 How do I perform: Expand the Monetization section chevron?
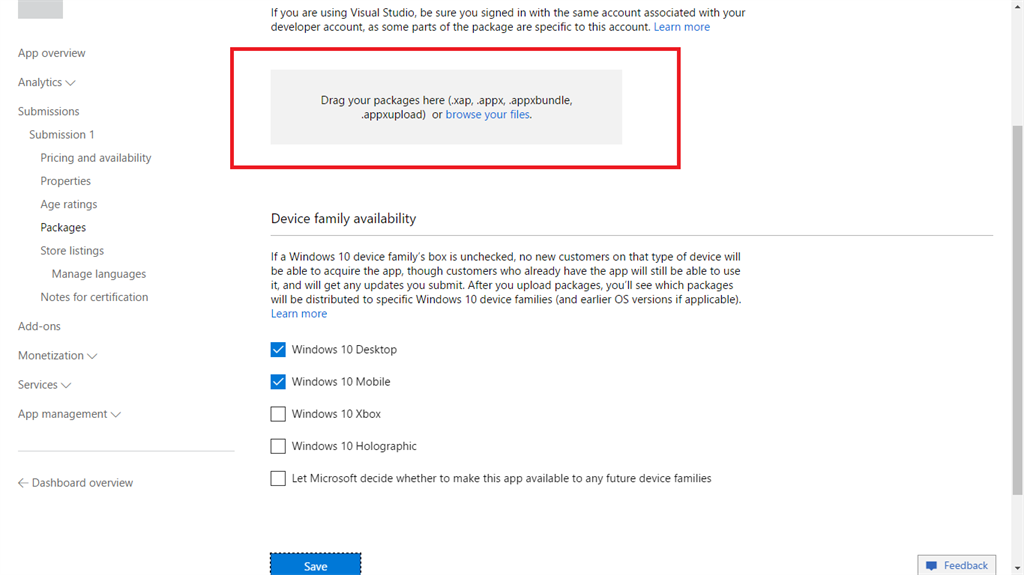click(92, 356)
